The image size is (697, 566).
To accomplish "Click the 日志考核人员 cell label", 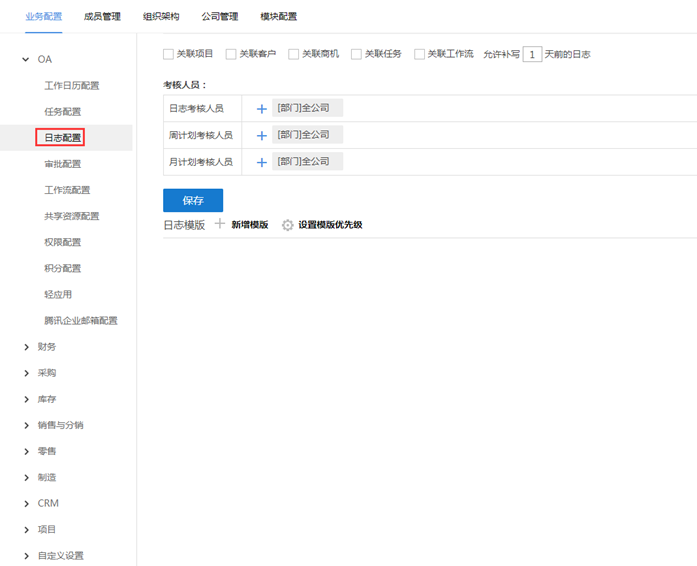I will (x=196, y=108).
